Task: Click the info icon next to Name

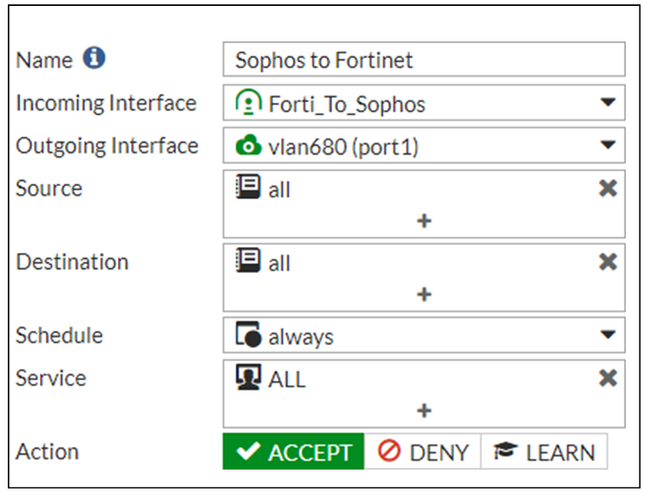Action: click(x=95, y=58)
